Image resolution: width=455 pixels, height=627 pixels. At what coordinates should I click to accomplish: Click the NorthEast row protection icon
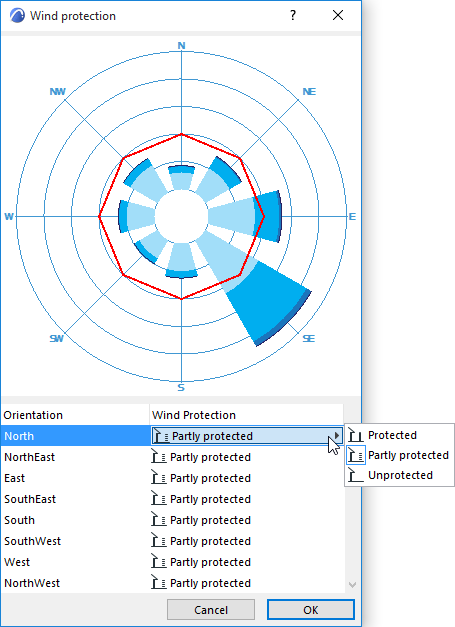159,457
